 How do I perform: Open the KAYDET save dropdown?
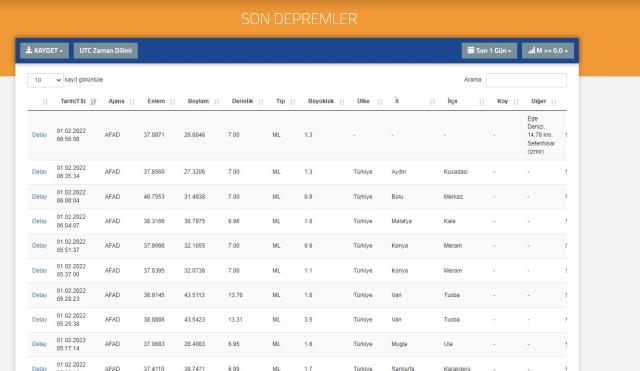click(44, 51)
